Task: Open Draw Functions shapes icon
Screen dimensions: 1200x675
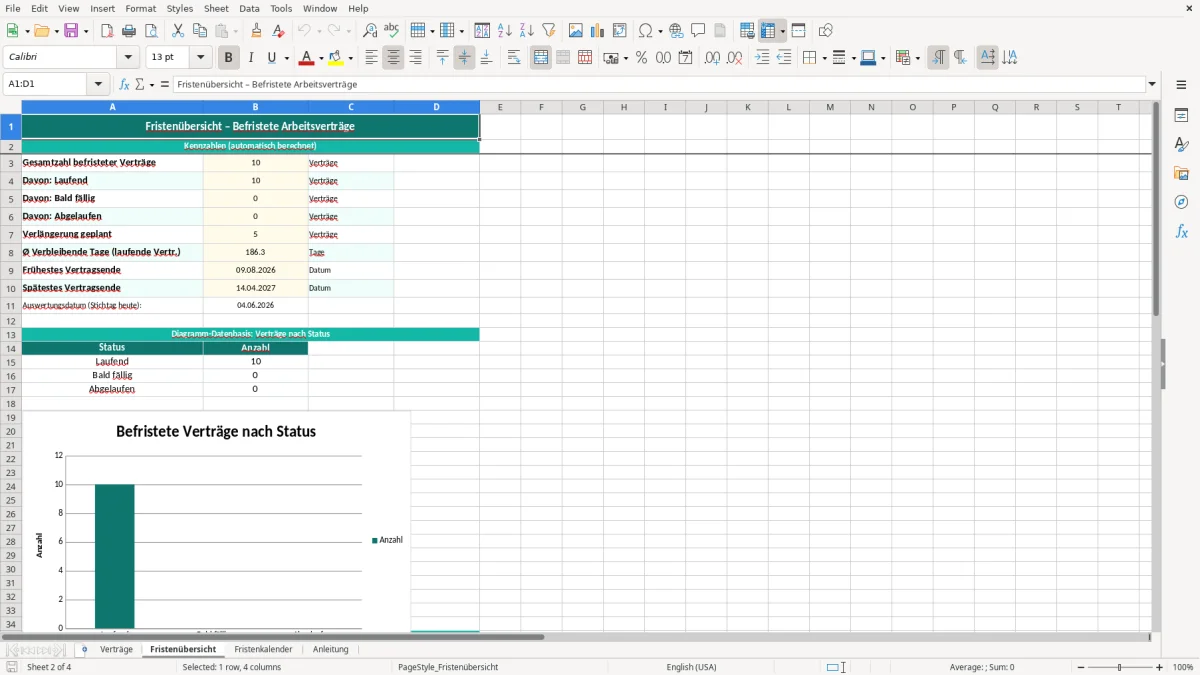Action: pos(826,31)
